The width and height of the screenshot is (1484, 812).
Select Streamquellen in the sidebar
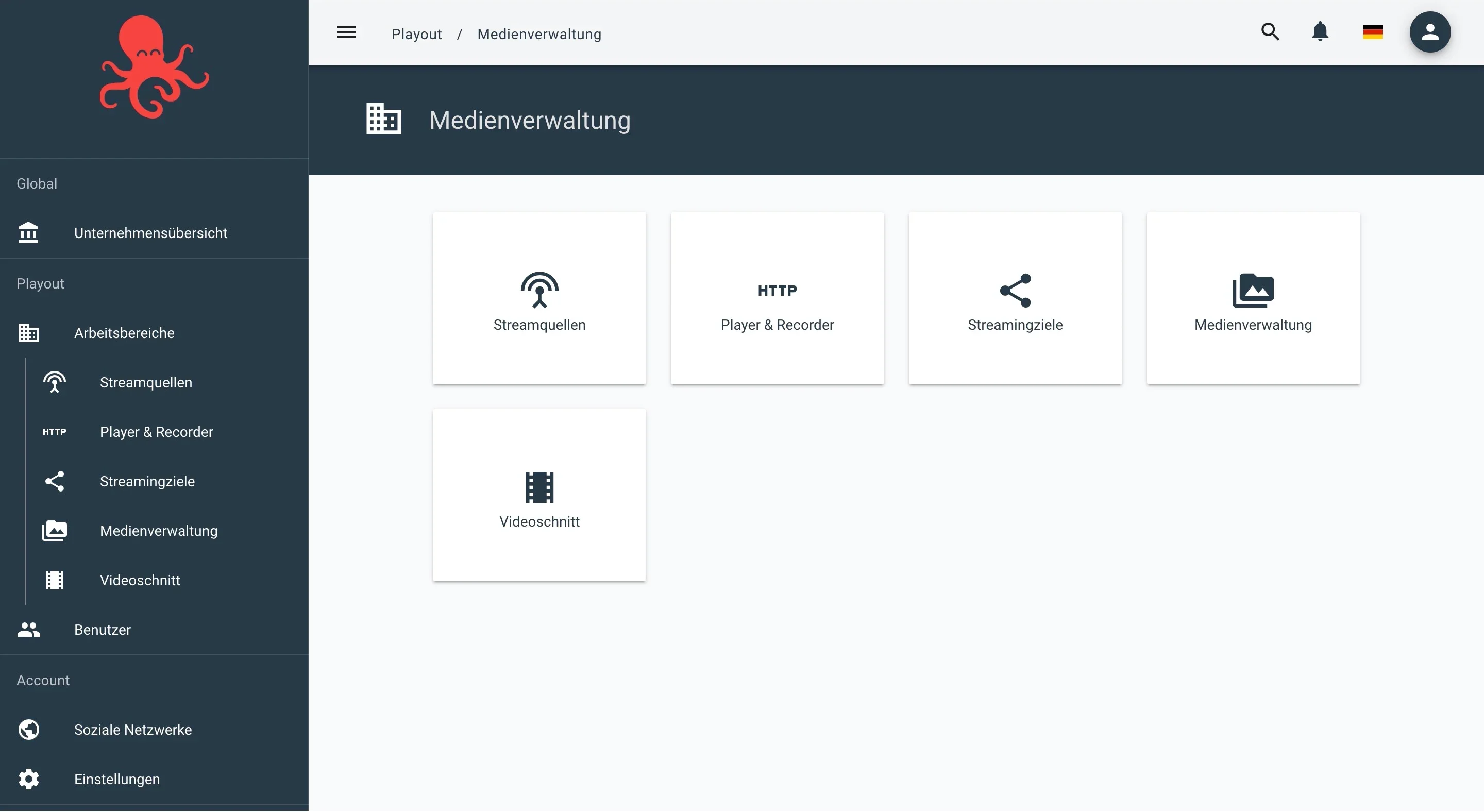pos(146,382)
